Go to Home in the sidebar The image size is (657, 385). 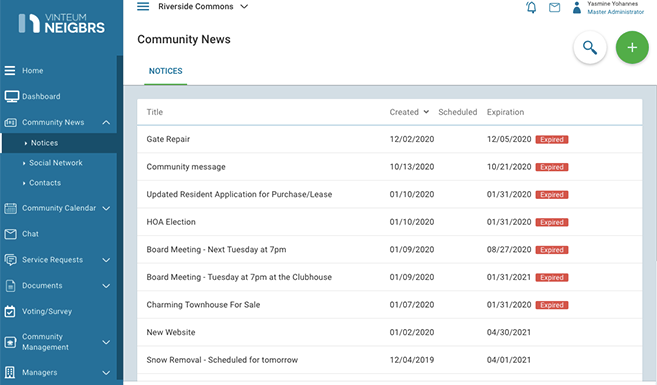click(33, 70)
